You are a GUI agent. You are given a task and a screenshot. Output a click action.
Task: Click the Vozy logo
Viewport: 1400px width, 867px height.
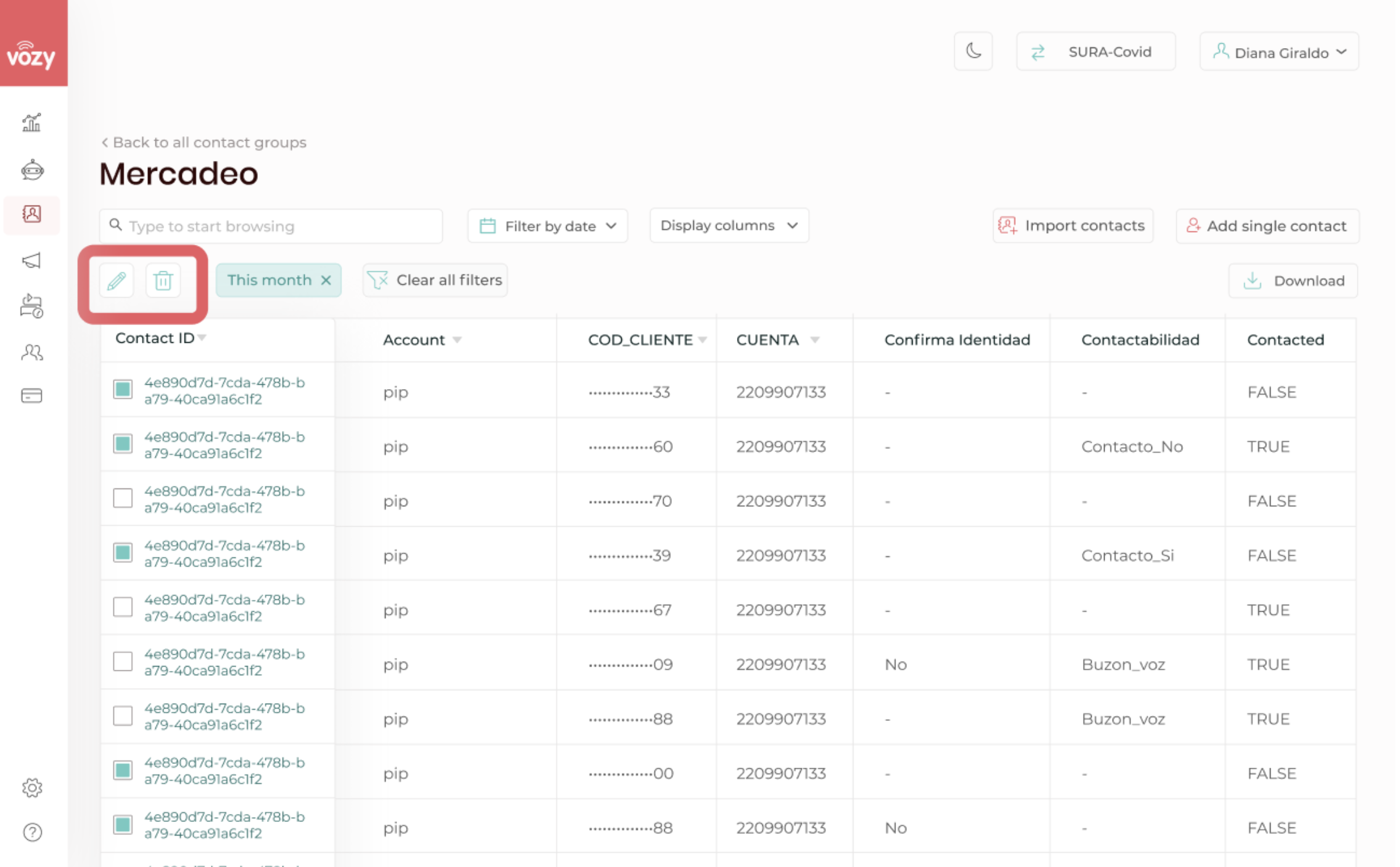31,55
